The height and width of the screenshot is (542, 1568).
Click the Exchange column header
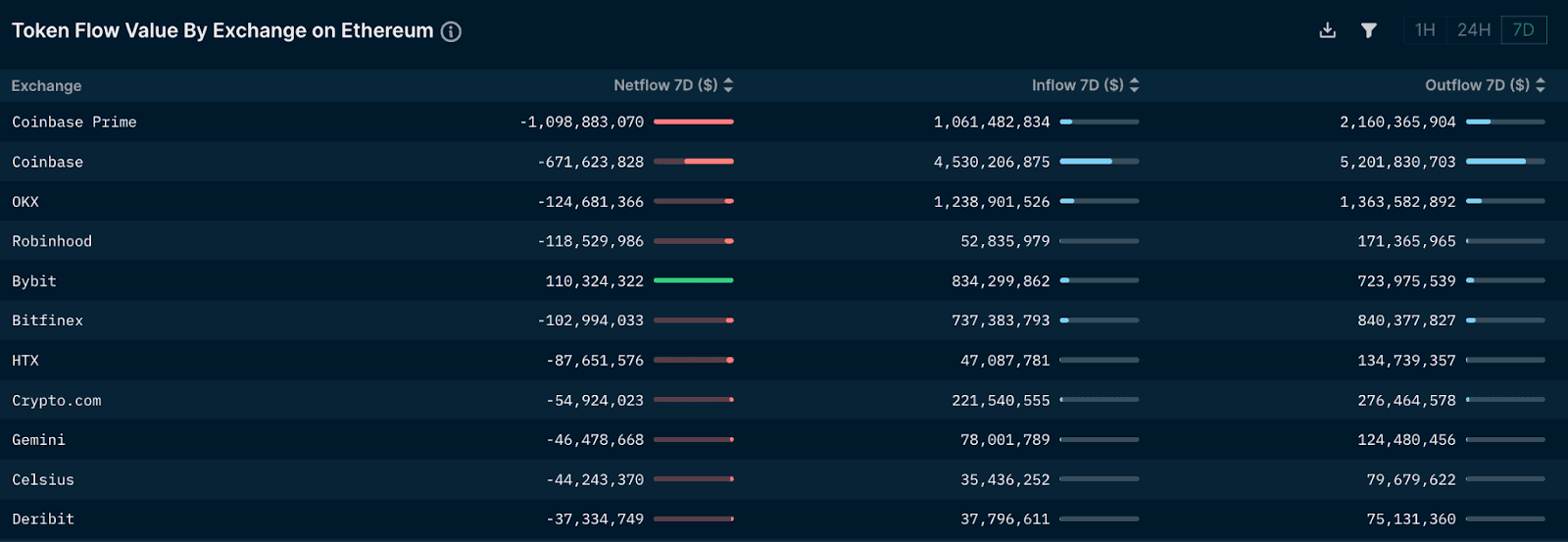[46, 86]
